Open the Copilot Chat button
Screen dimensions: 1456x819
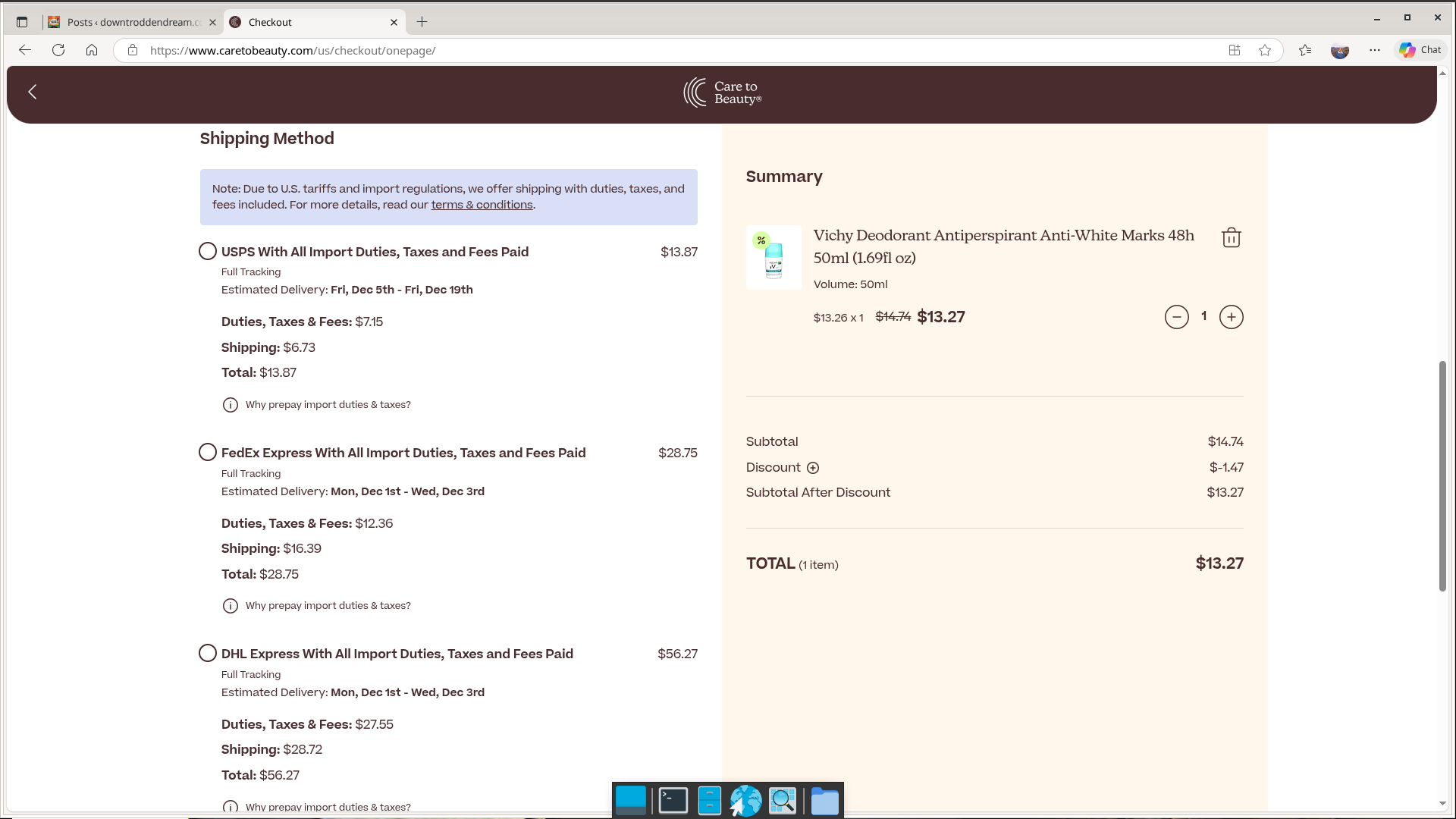click(1420, 50)
